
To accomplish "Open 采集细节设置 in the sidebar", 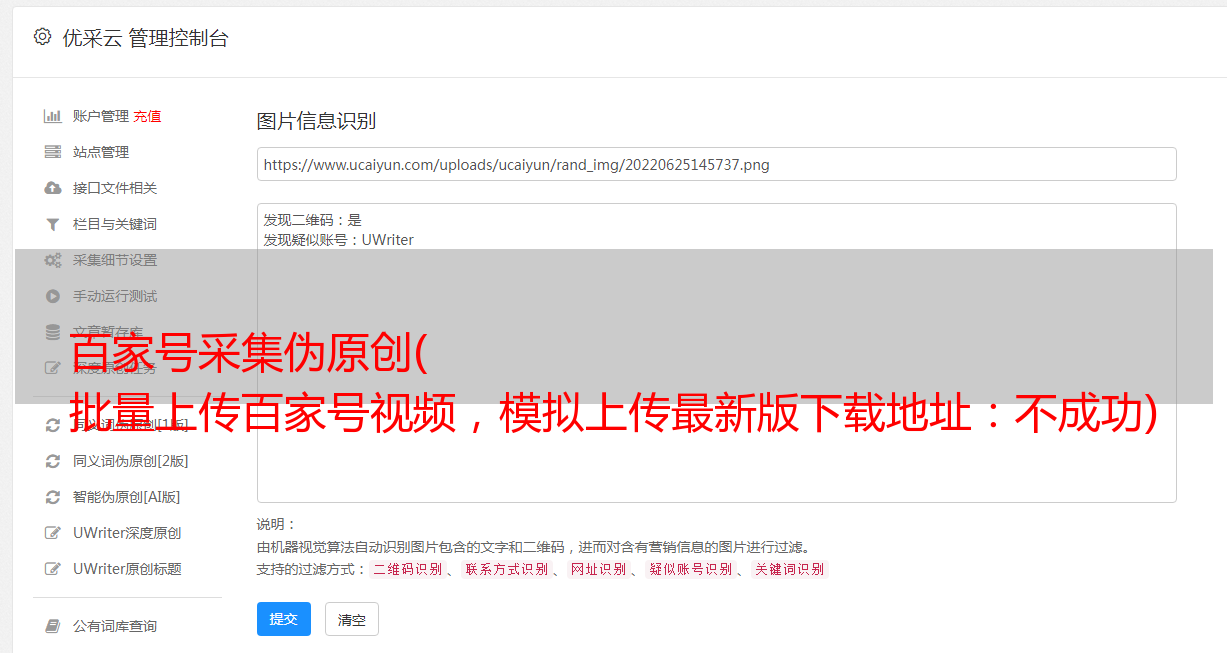I will 115,260.
